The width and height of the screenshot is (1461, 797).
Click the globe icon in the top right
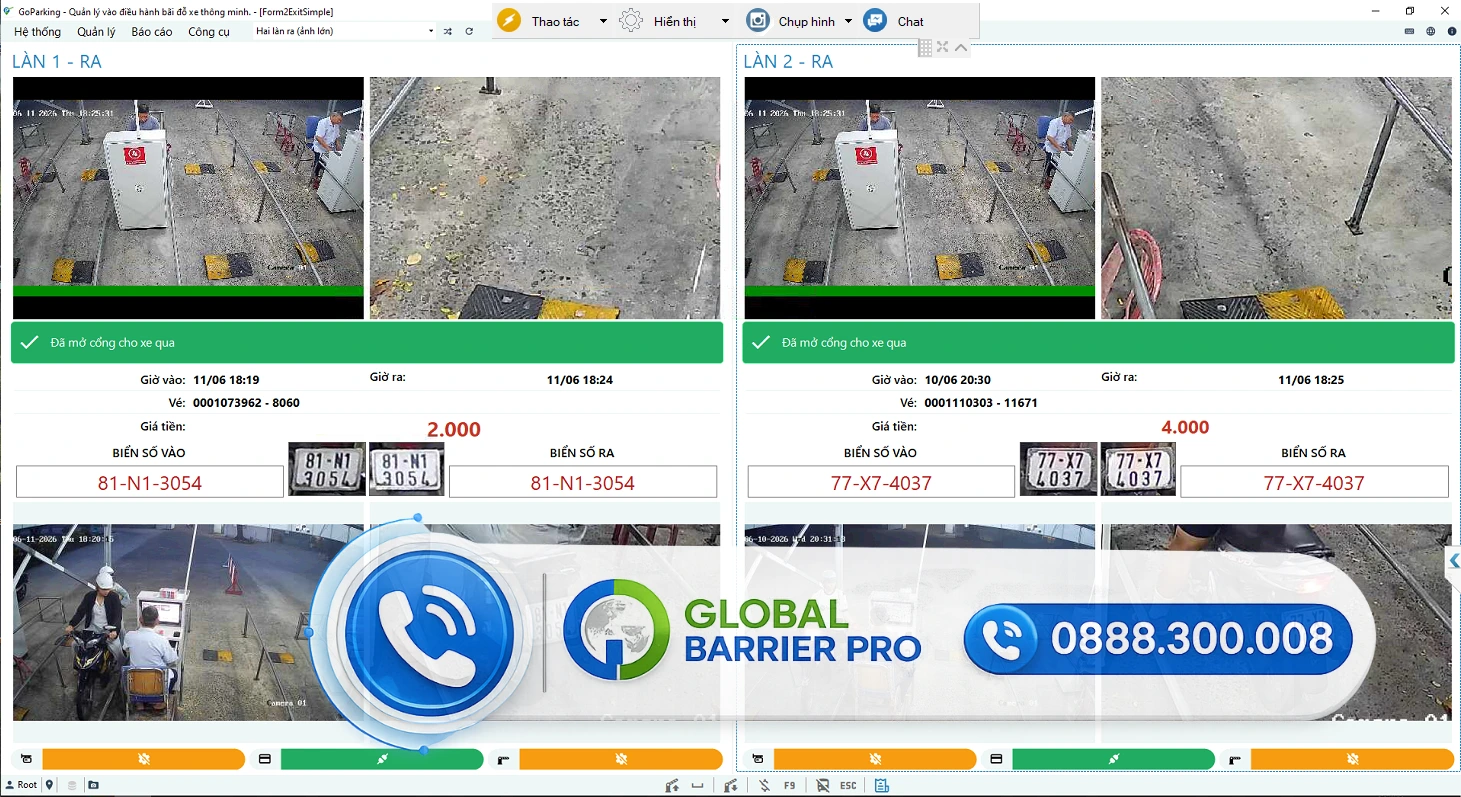pyautogui.click(x=1431, y=31)
